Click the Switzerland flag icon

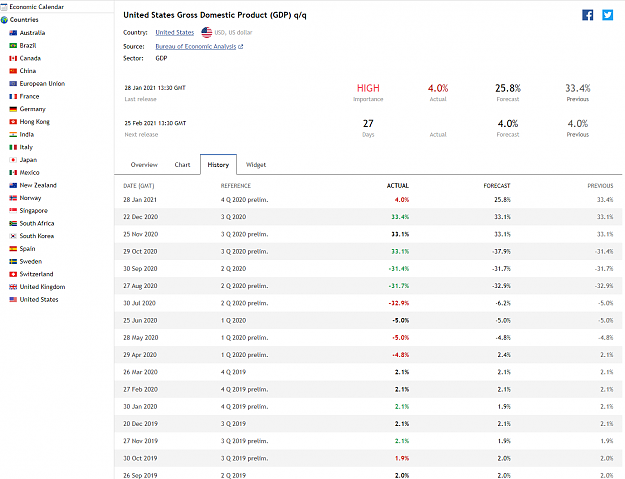click(x=13, y=274)
